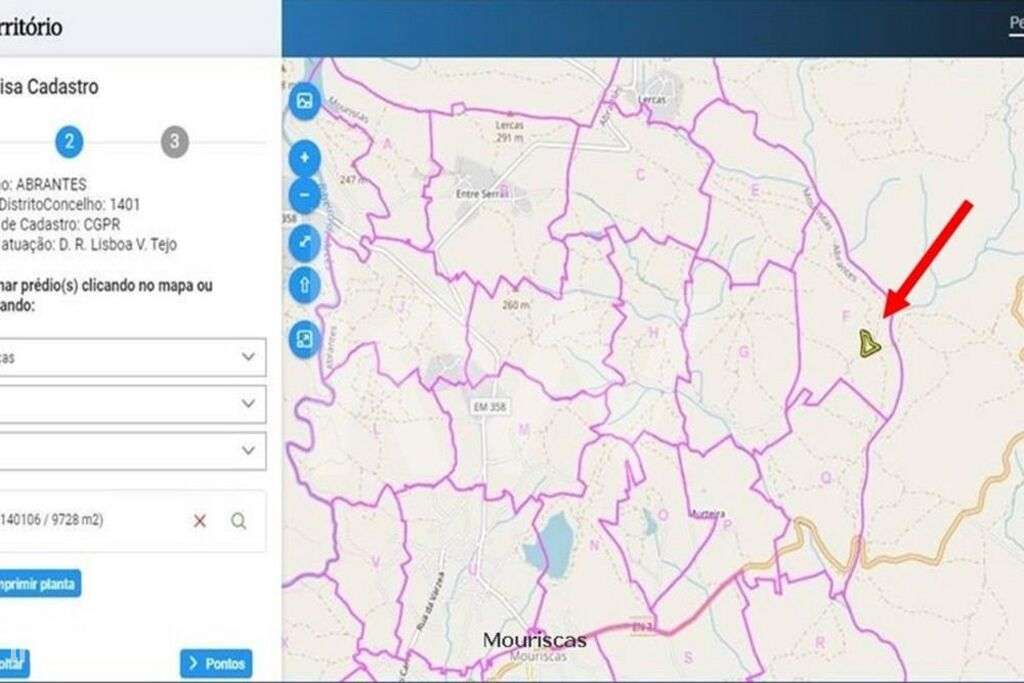
Task: Click the expand arrows map button
Action: (304, 242)
